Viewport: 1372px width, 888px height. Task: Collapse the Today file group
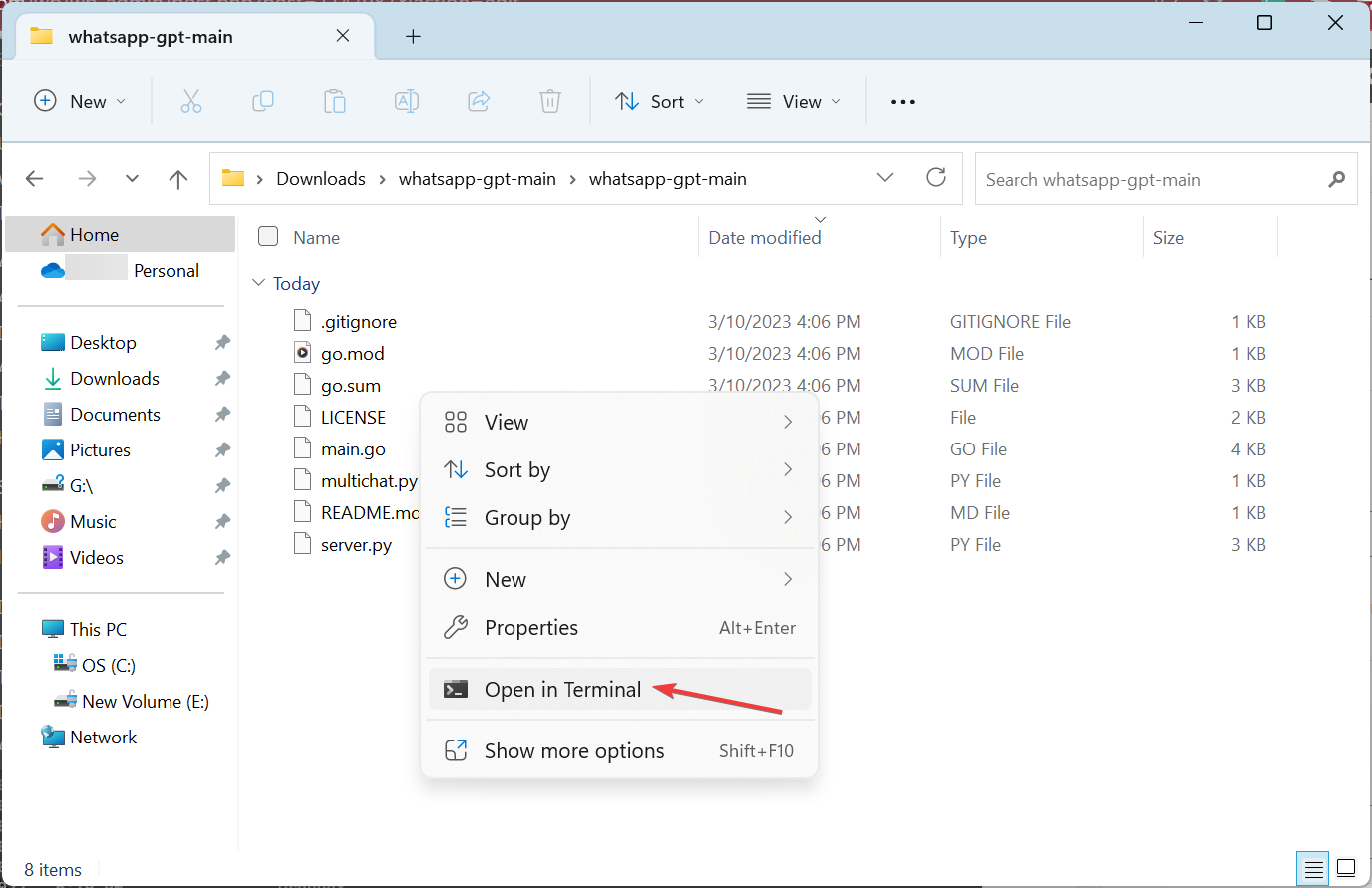pos(259,283)
